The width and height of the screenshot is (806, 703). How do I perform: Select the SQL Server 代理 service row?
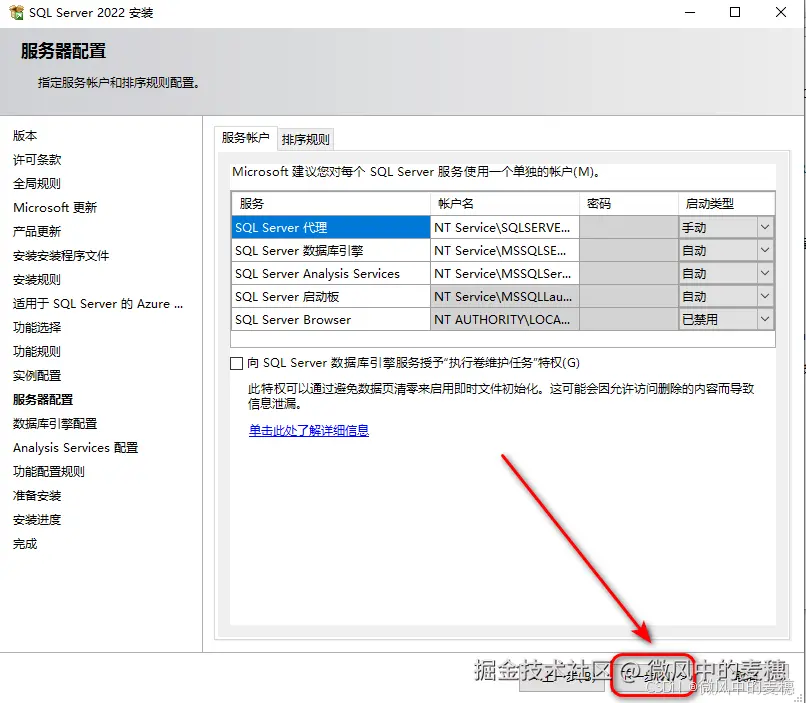[x=331, y=227]
